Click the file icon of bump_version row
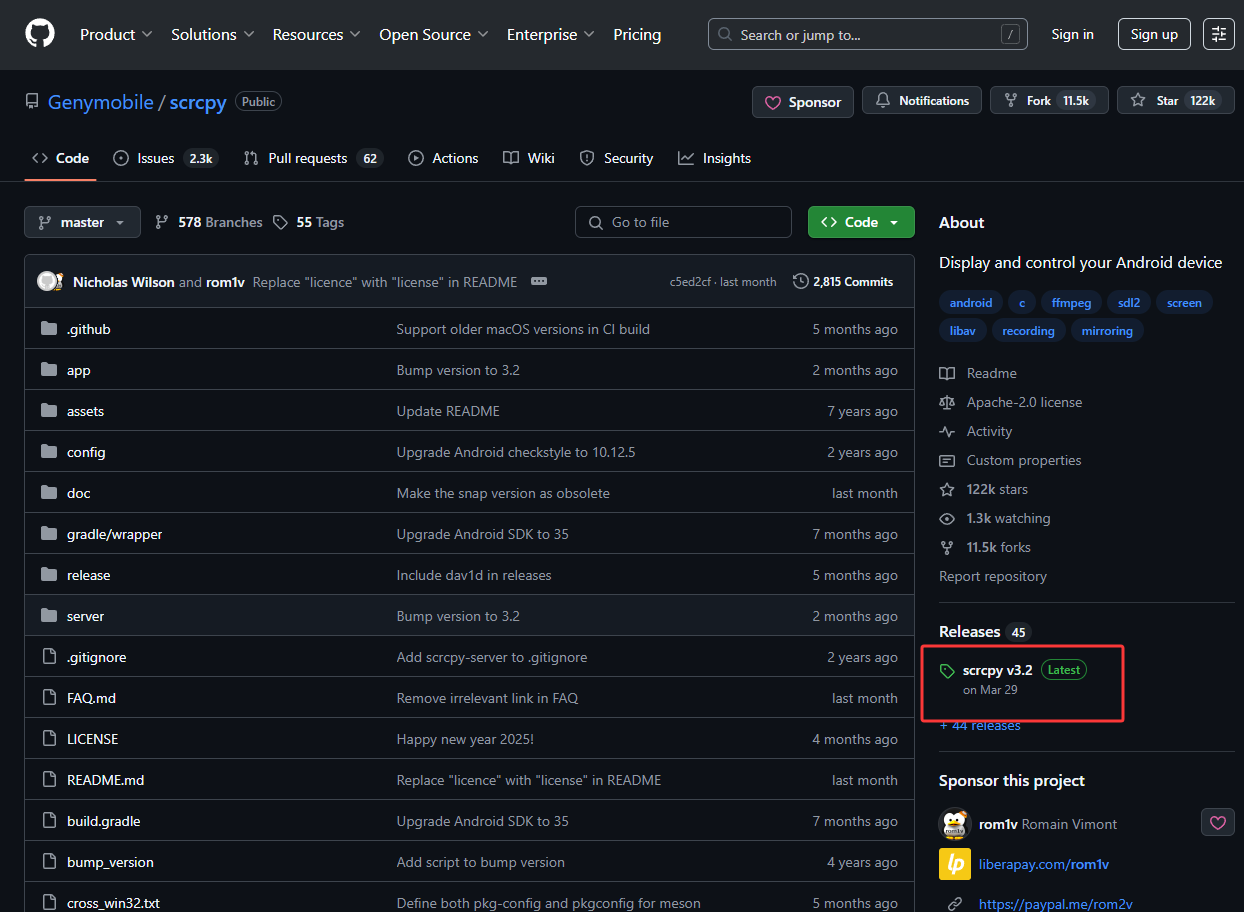The height and width of the screenshot is (912, 1244). [49, 862]
